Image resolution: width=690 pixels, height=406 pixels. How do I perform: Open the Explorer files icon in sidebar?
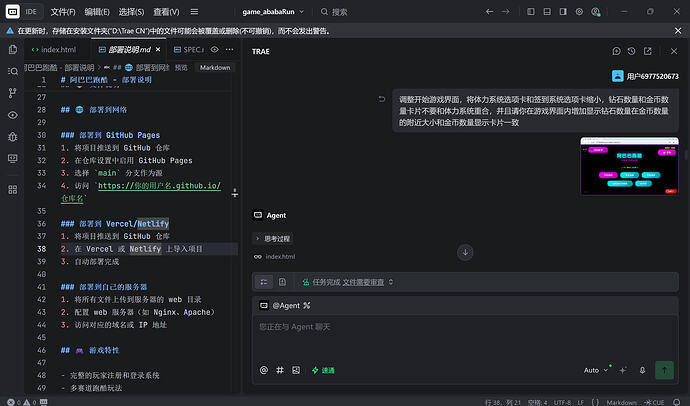pos(13,49)
